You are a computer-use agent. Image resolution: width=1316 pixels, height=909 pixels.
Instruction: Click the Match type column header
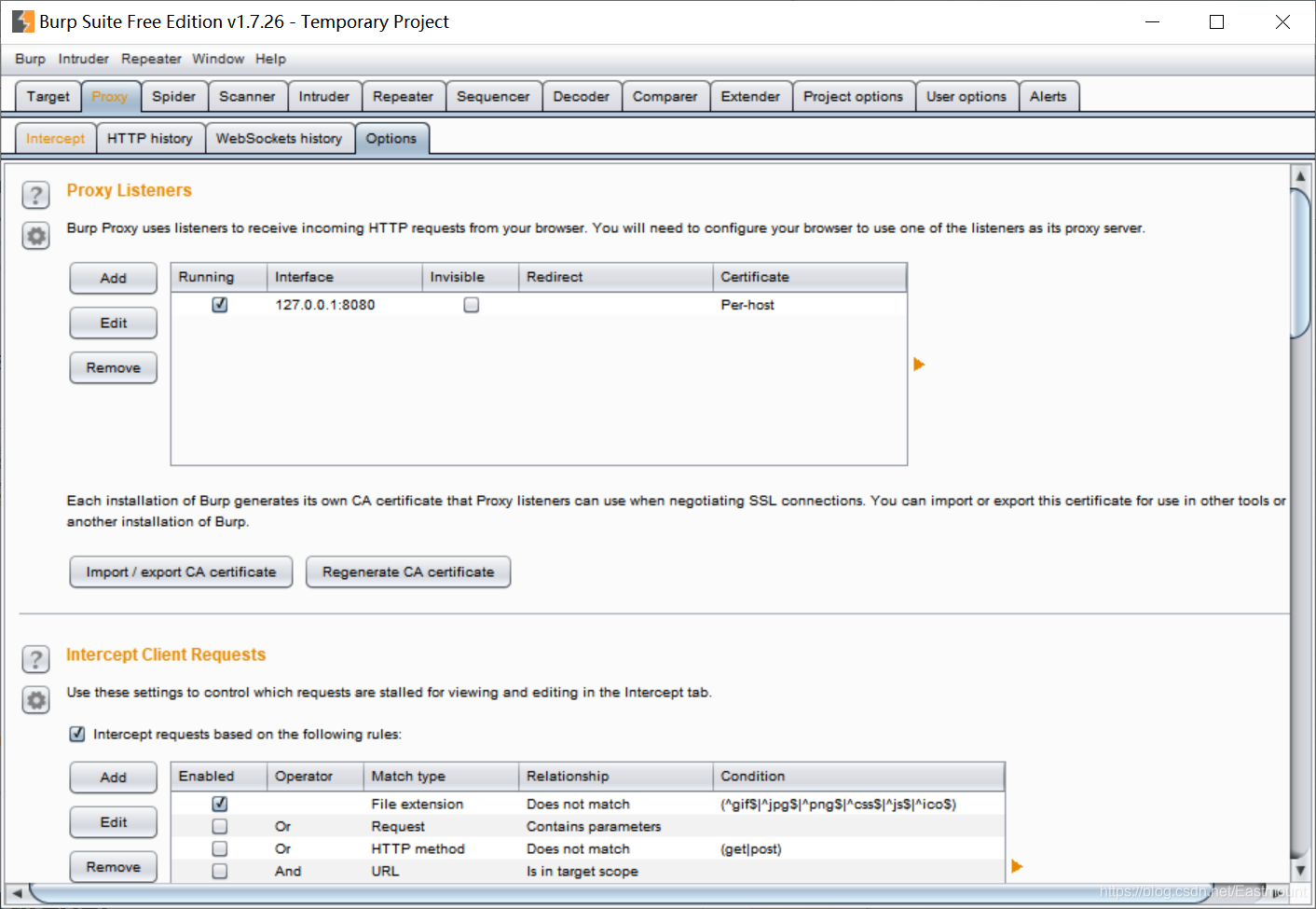tap(441, 776)
